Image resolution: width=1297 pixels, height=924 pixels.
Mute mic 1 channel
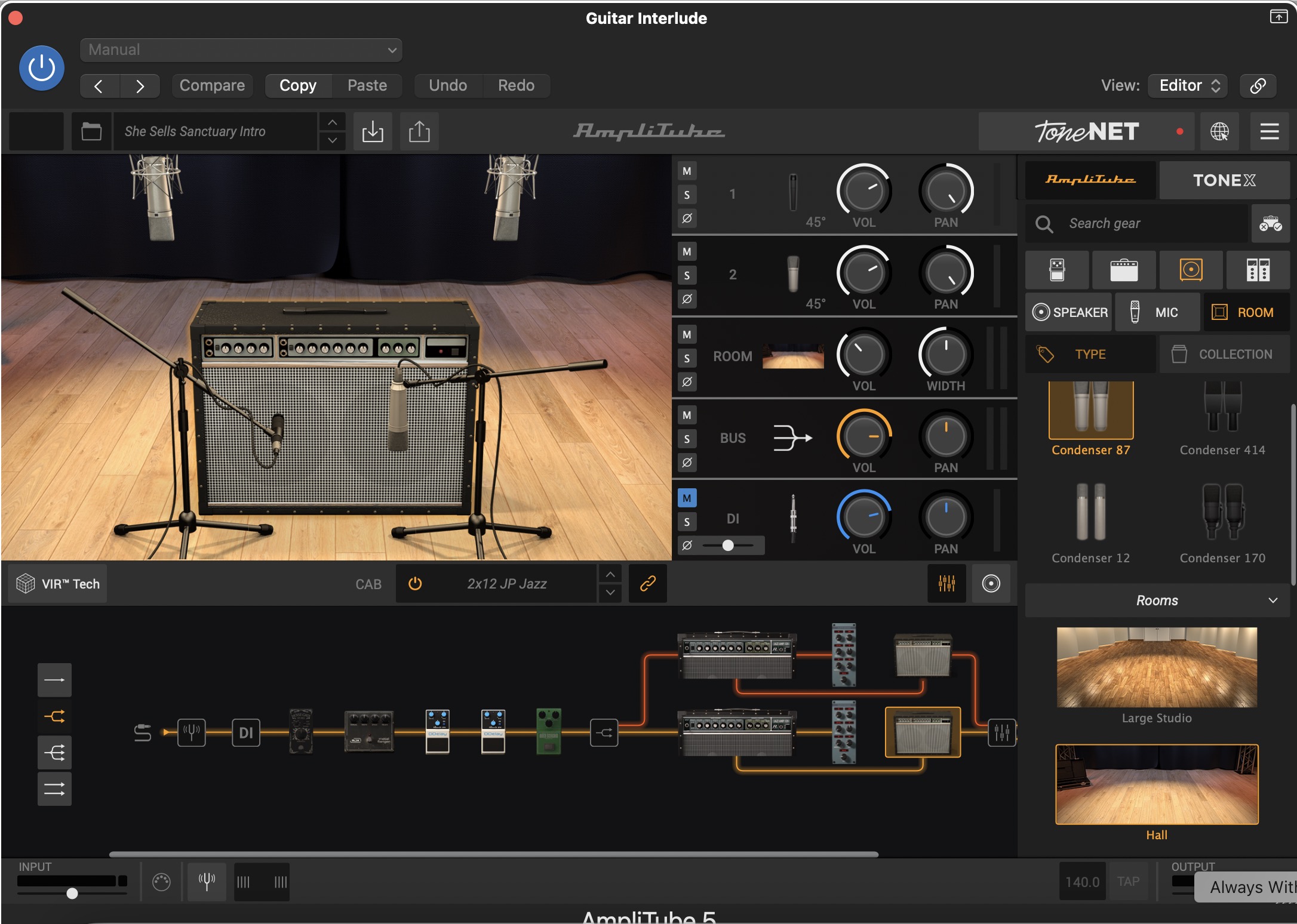(x=687, y=171)
